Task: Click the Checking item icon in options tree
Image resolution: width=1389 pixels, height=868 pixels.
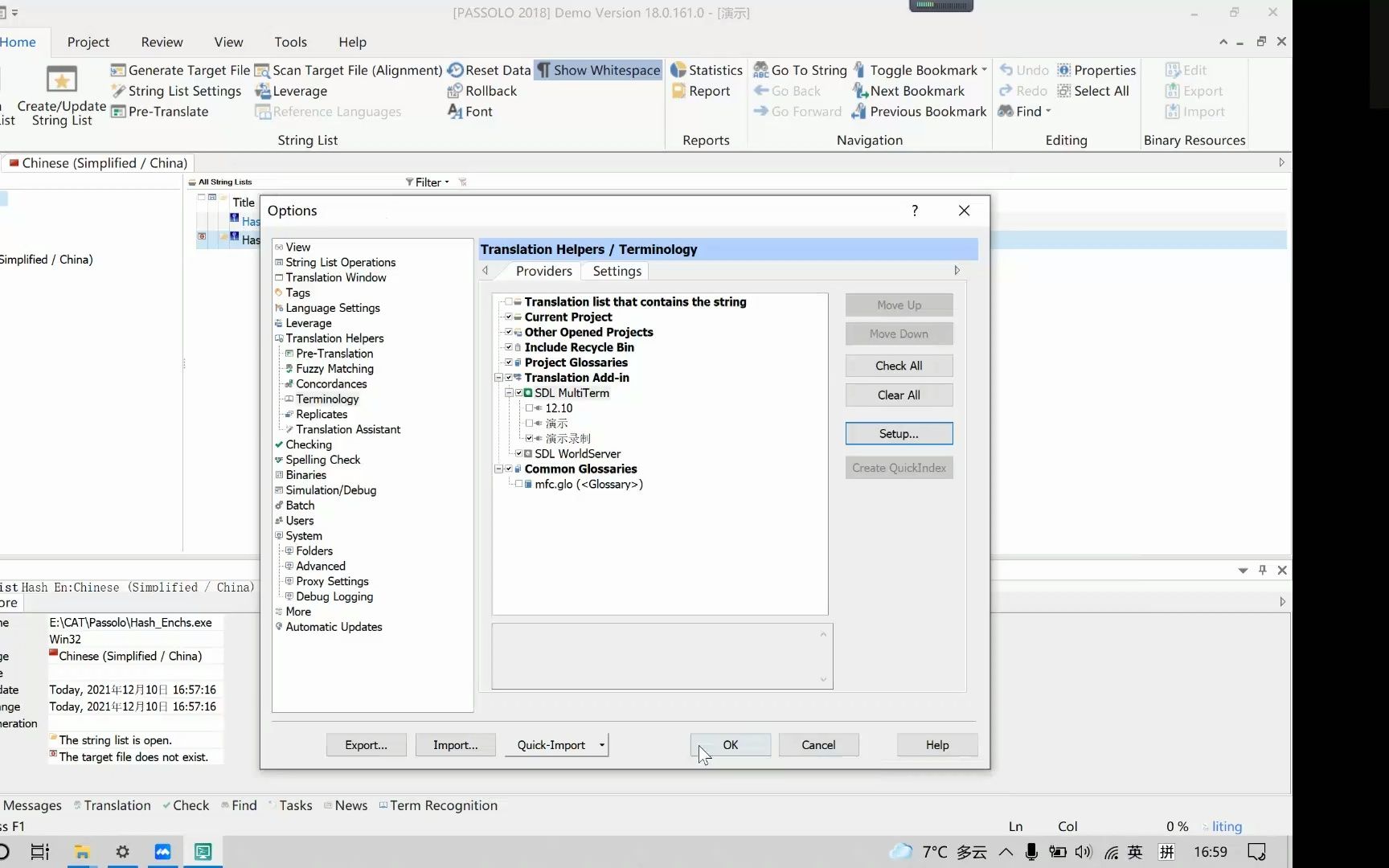Action: (279, 444)
